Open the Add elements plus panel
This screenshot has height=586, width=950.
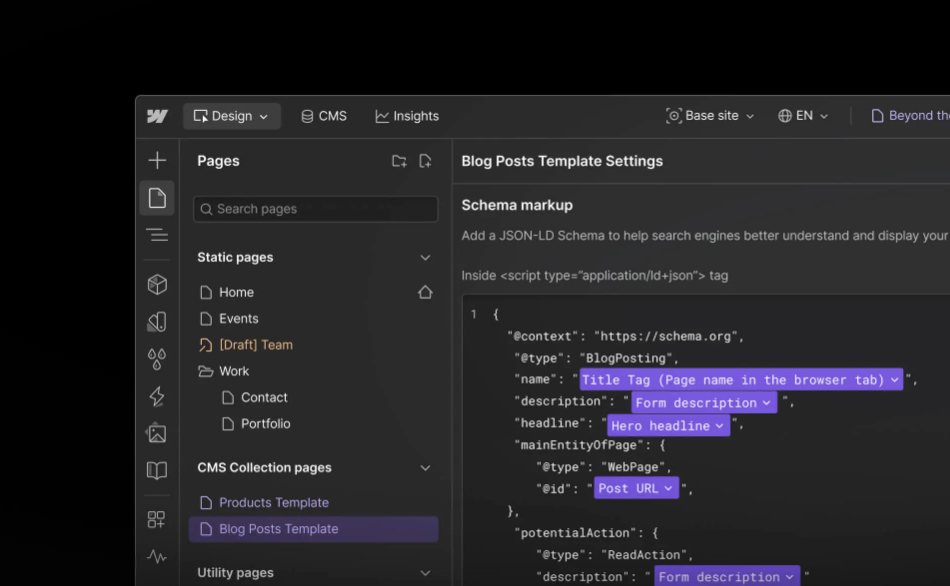coord(157,160)
